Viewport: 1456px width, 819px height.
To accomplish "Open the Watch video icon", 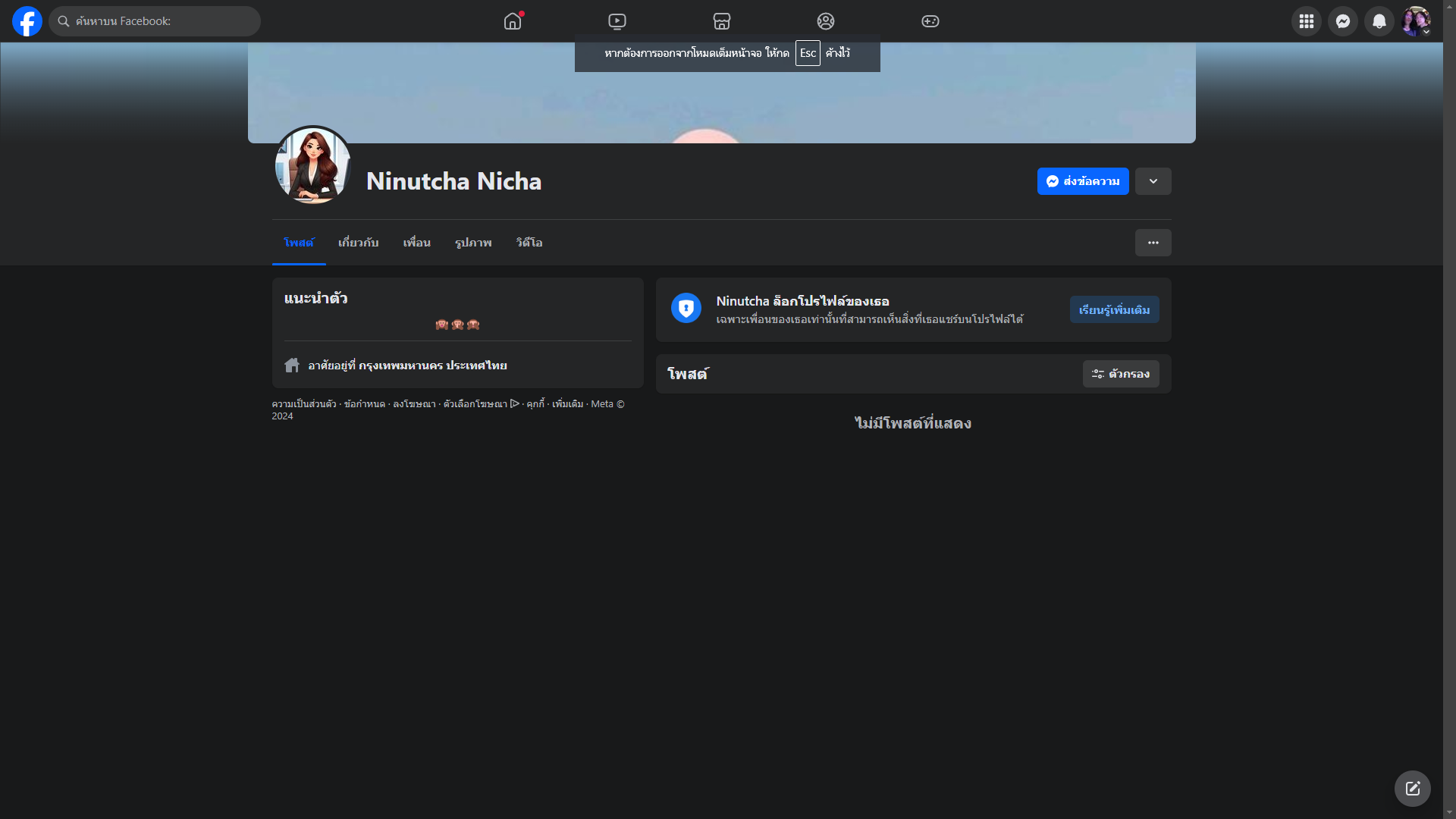I will [x=617, y=21].
